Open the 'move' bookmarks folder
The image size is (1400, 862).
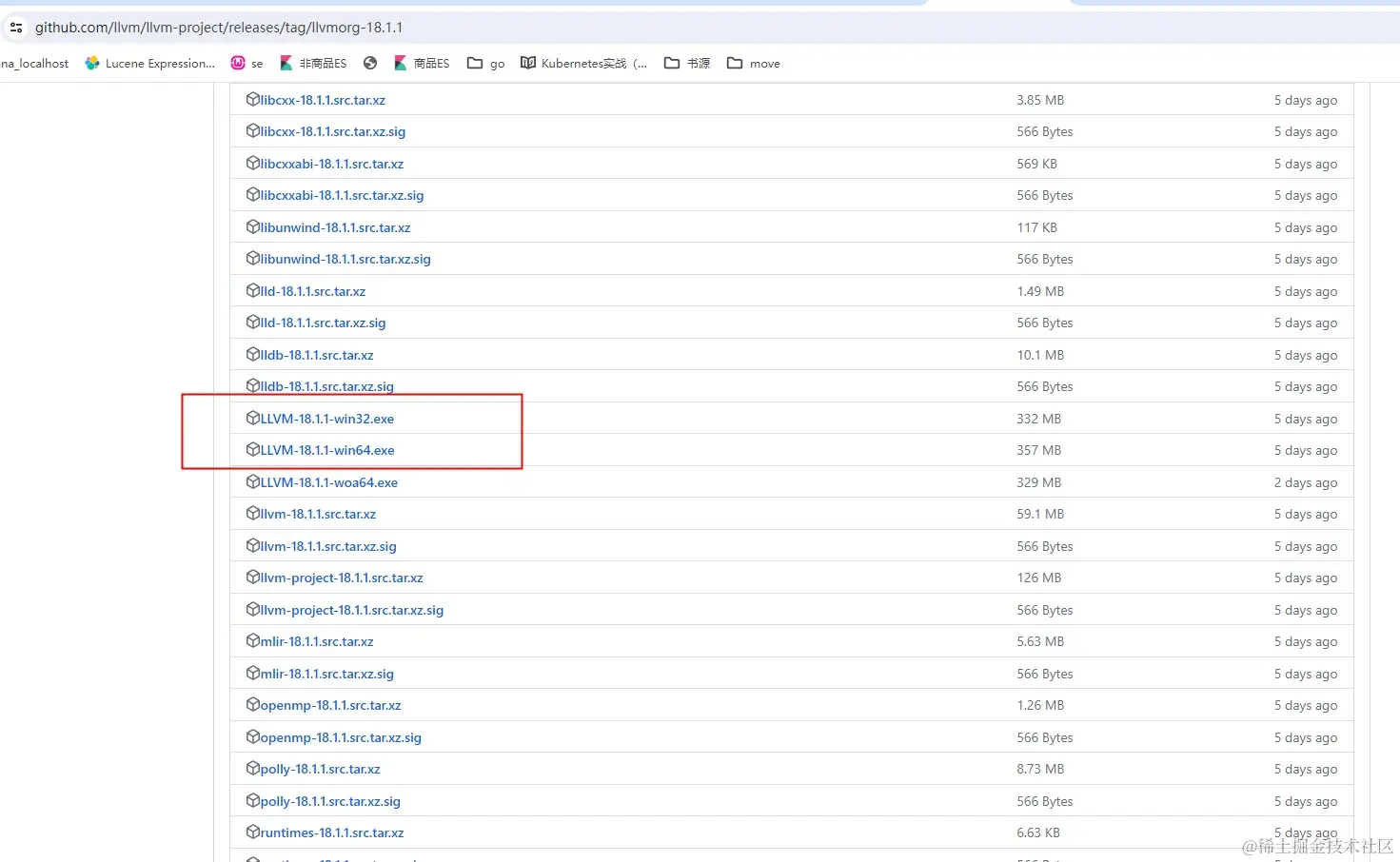(753, 64)
